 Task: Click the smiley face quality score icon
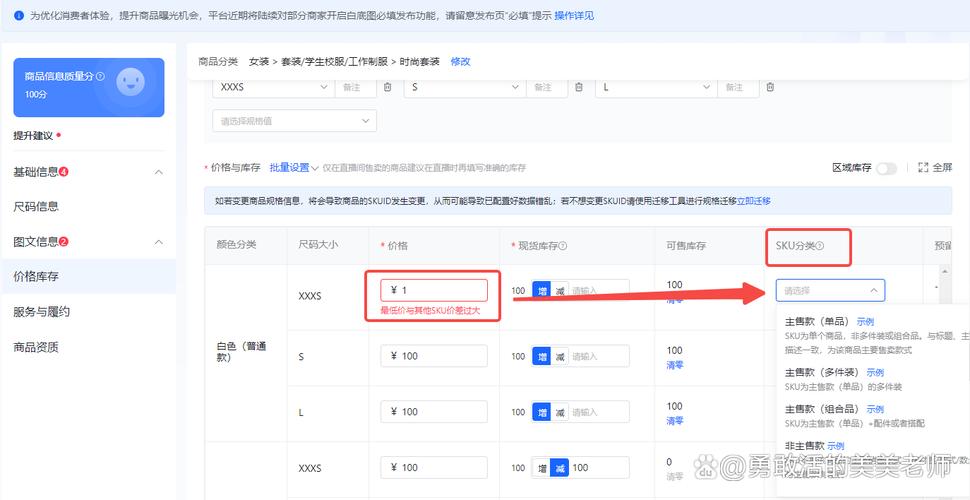pos(130,81)
